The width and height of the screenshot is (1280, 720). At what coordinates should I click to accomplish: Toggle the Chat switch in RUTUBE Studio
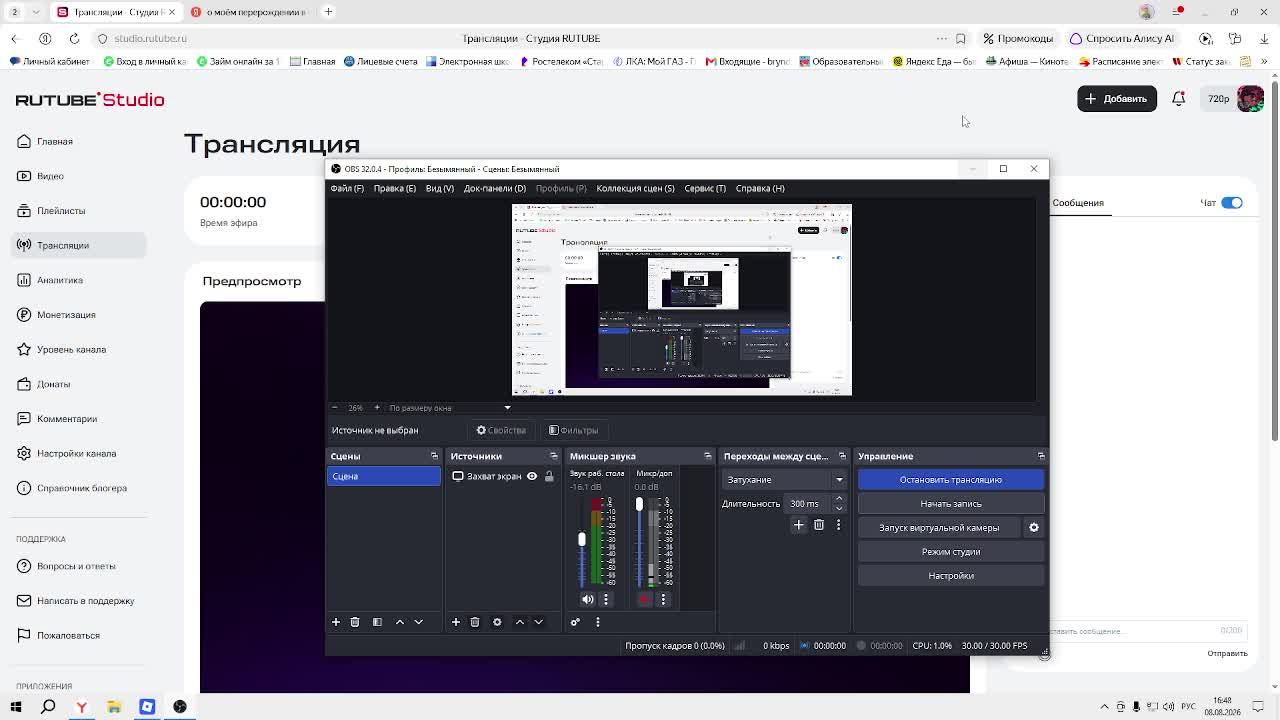(x=1232, y=203)
